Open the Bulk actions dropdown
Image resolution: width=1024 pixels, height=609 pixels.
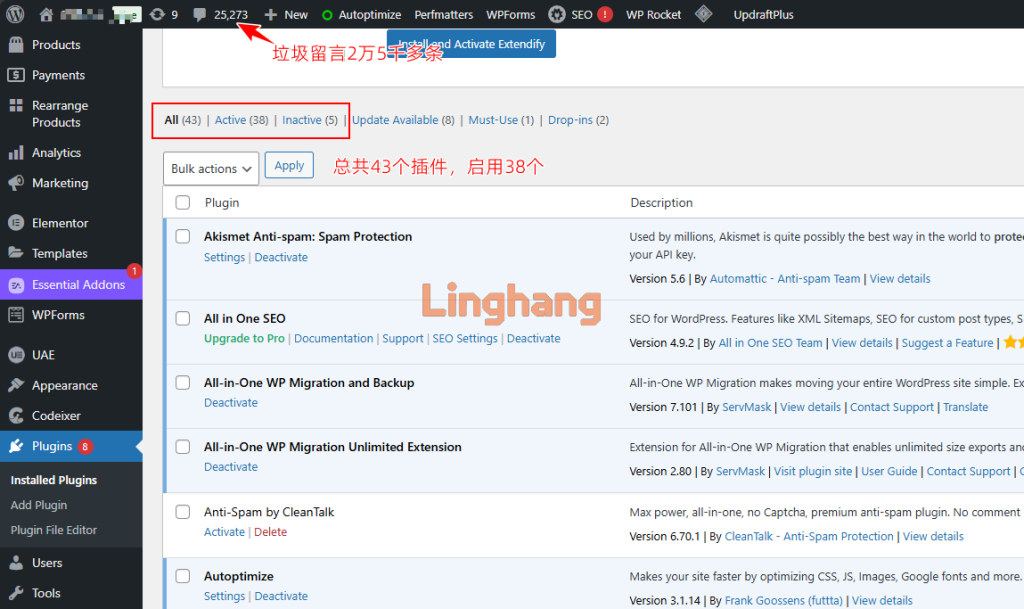pos(210,168)
